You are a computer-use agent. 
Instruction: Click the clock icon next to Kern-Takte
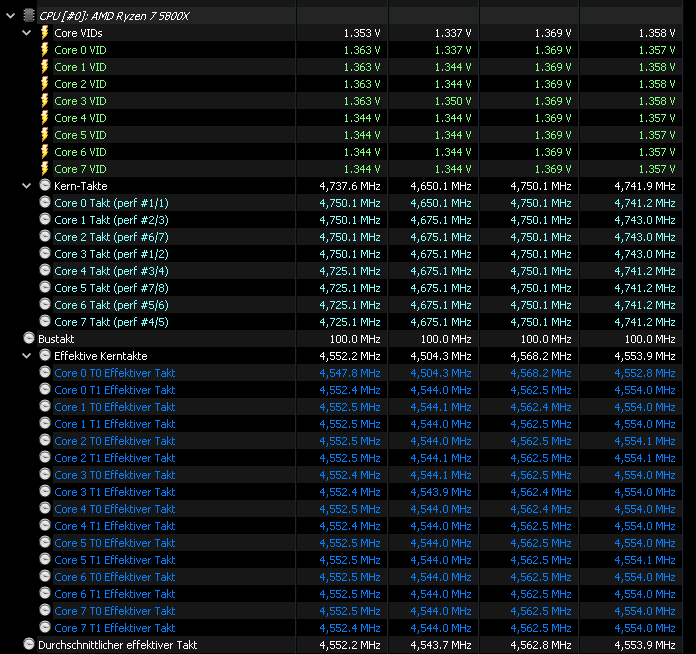click(45, 185)
